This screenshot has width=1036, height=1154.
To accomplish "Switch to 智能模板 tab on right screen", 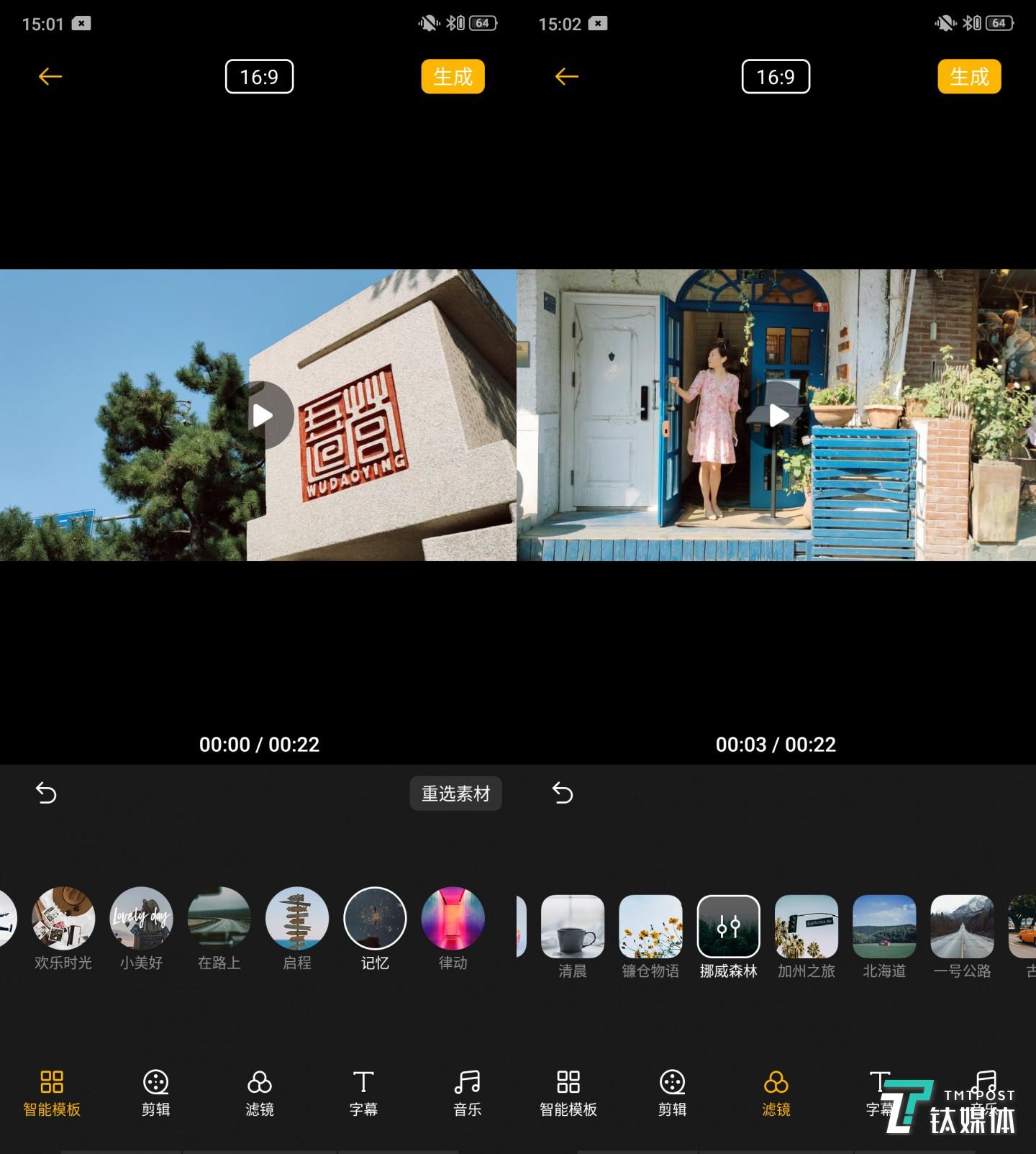I will tap(568, 1092).
